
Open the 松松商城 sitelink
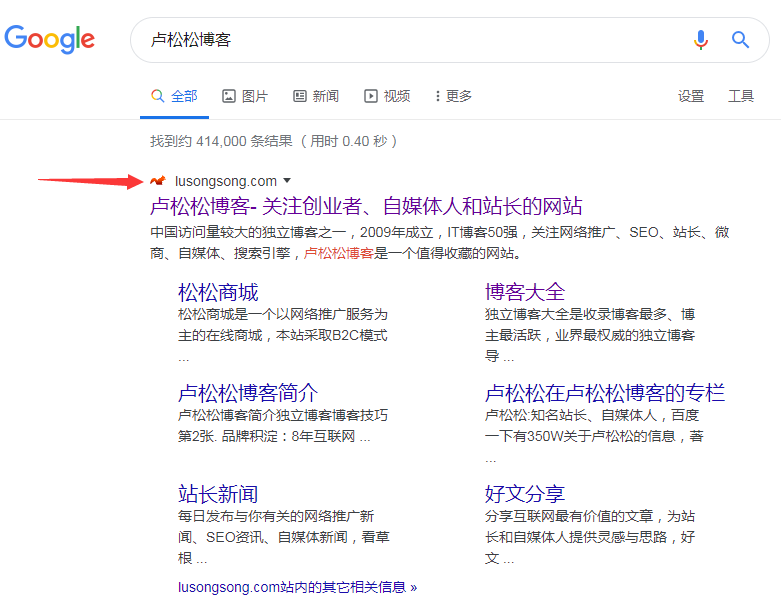click(x=218, y=292)
